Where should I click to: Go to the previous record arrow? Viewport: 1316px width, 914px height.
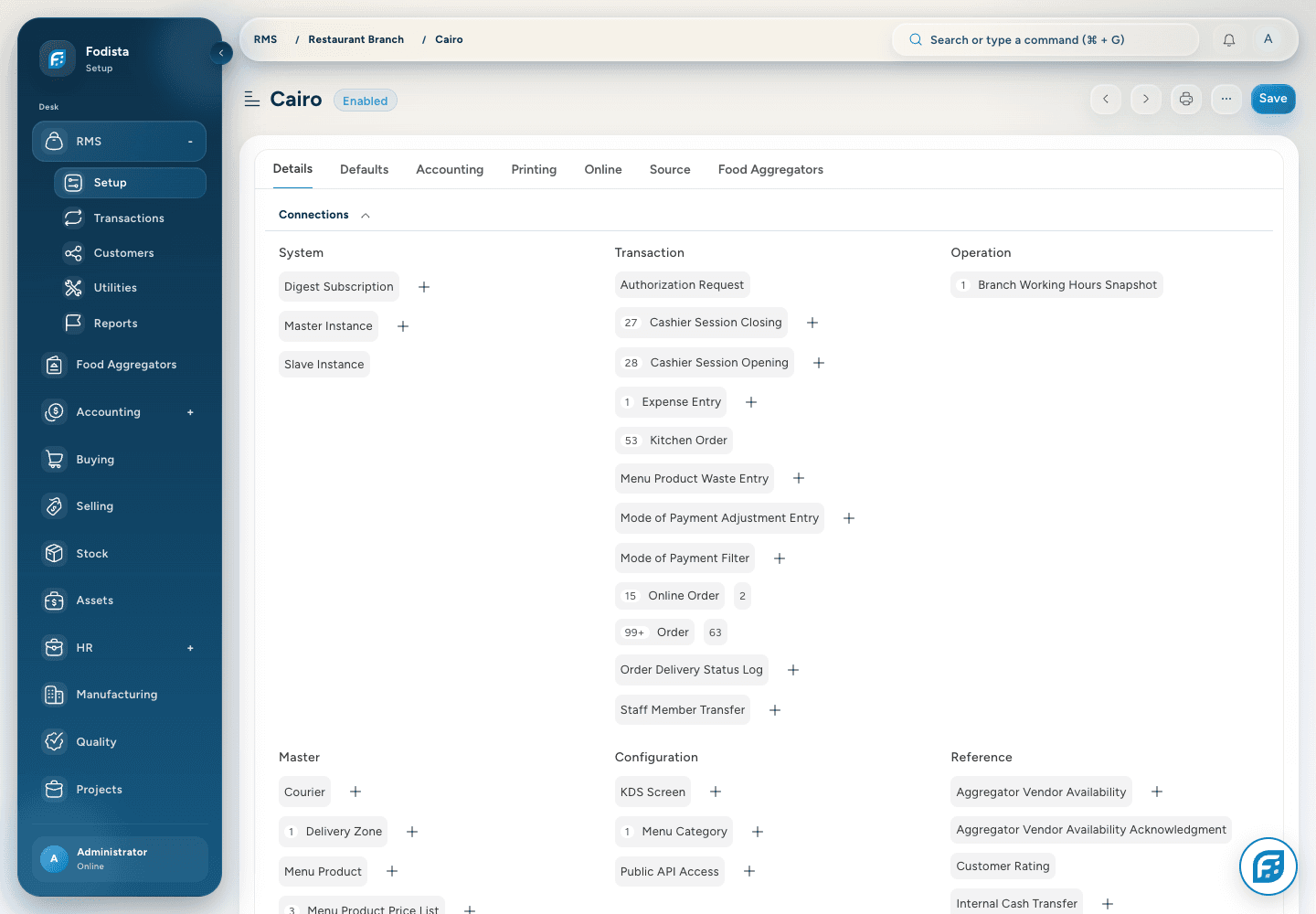pos(1106,99)
